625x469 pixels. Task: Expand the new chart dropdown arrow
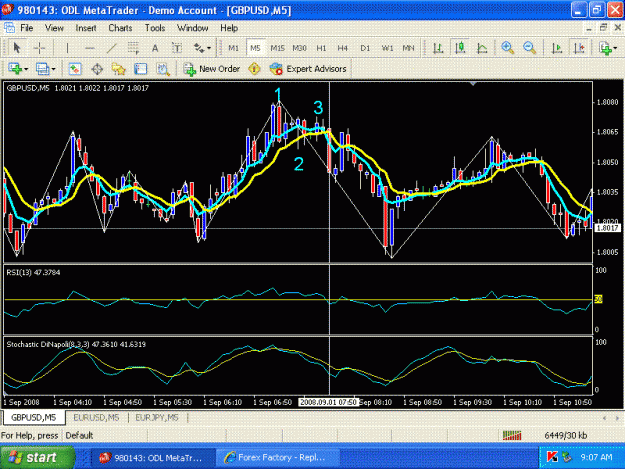click(26, 69)
